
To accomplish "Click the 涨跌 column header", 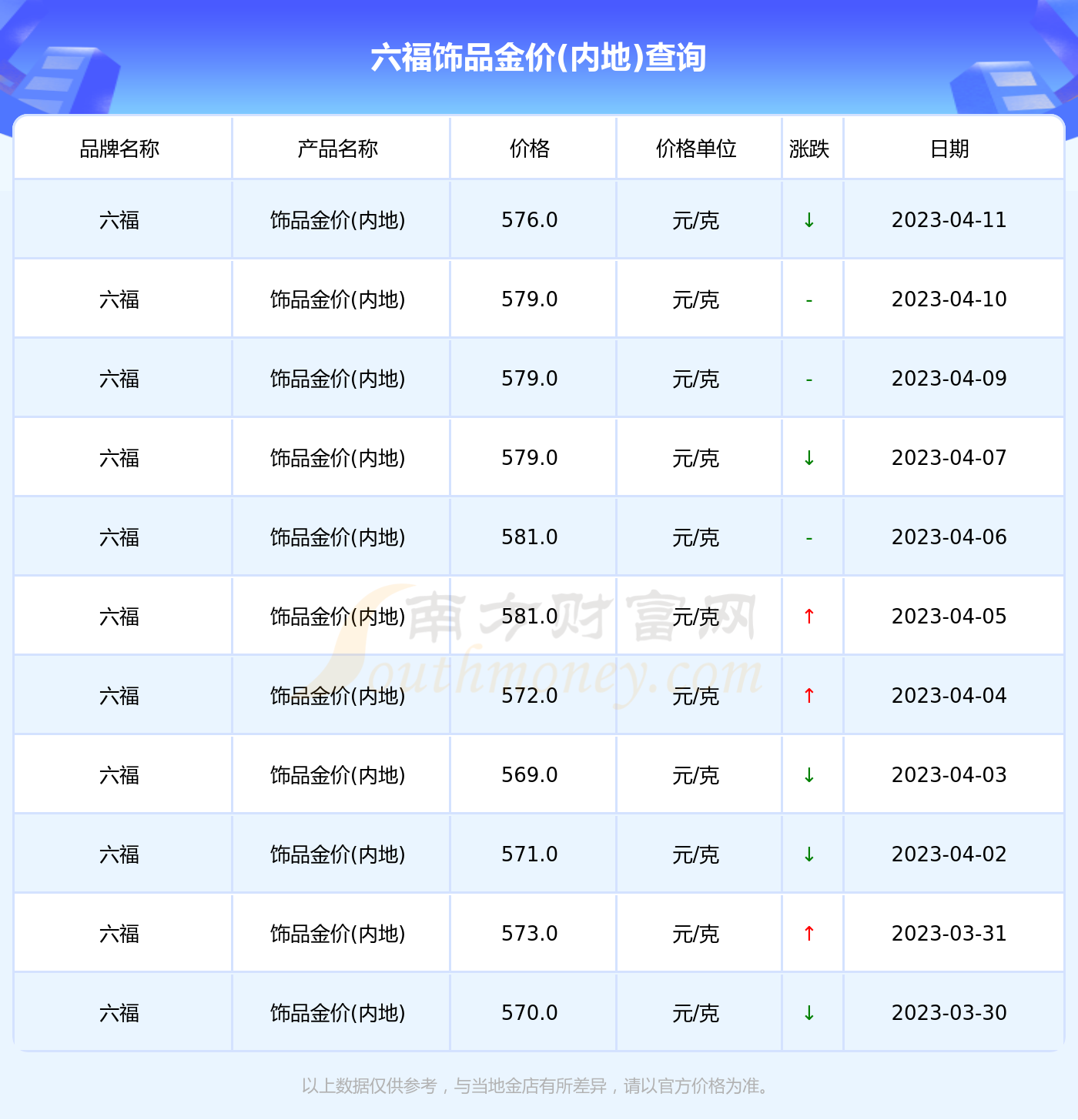I will (x=809, y=149).
